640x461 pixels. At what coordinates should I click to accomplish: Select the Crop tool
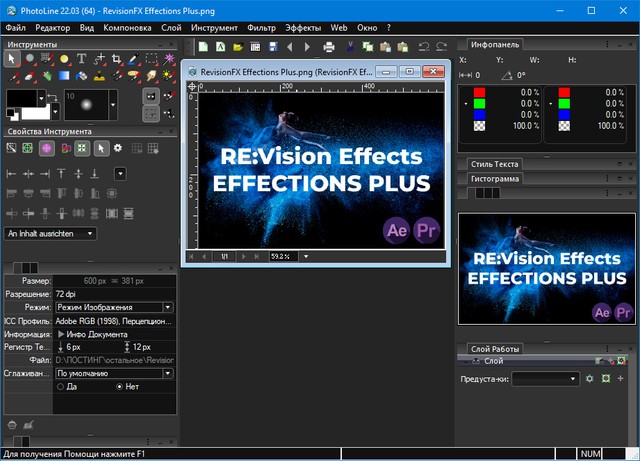click(x=116, y=59)
